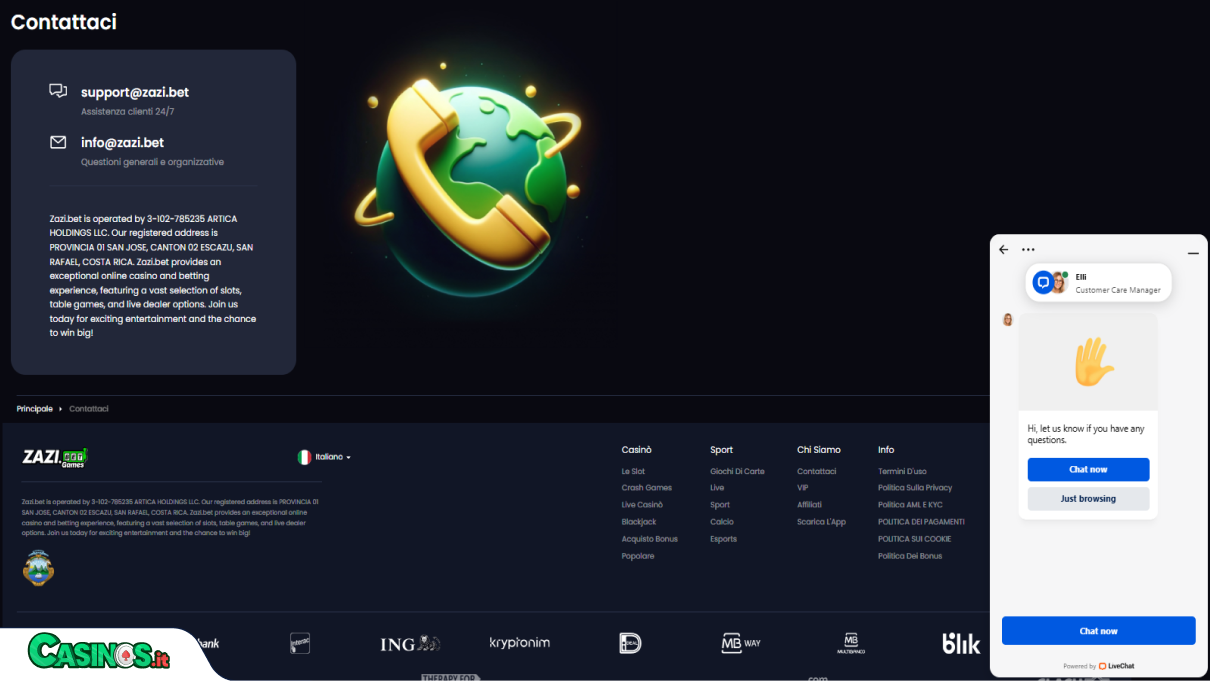Open the Calcio footer link

[722, 522]
